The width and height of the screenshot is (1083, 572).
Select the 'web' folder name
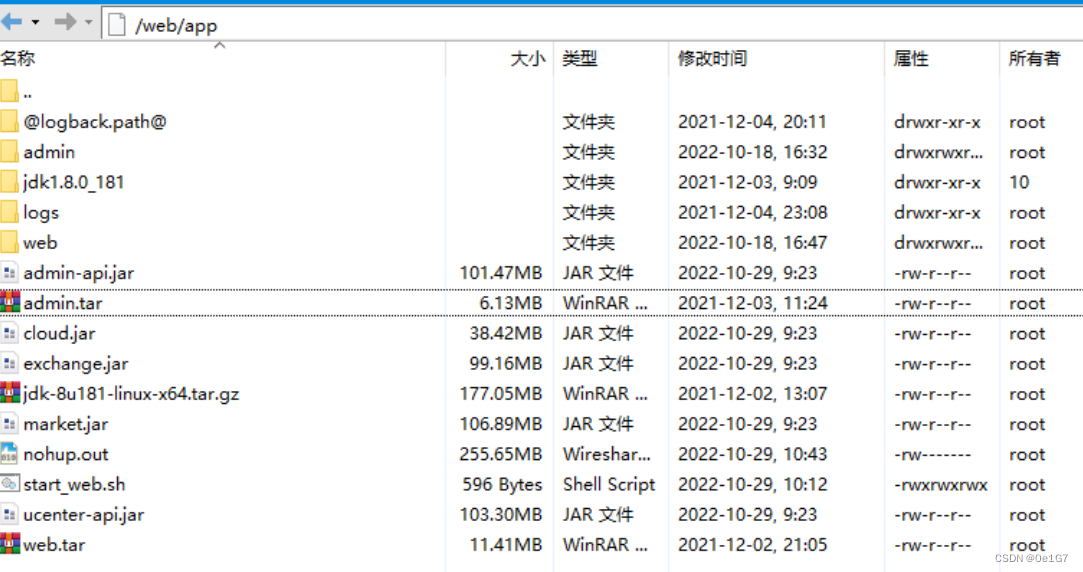(x=40, y=243)
